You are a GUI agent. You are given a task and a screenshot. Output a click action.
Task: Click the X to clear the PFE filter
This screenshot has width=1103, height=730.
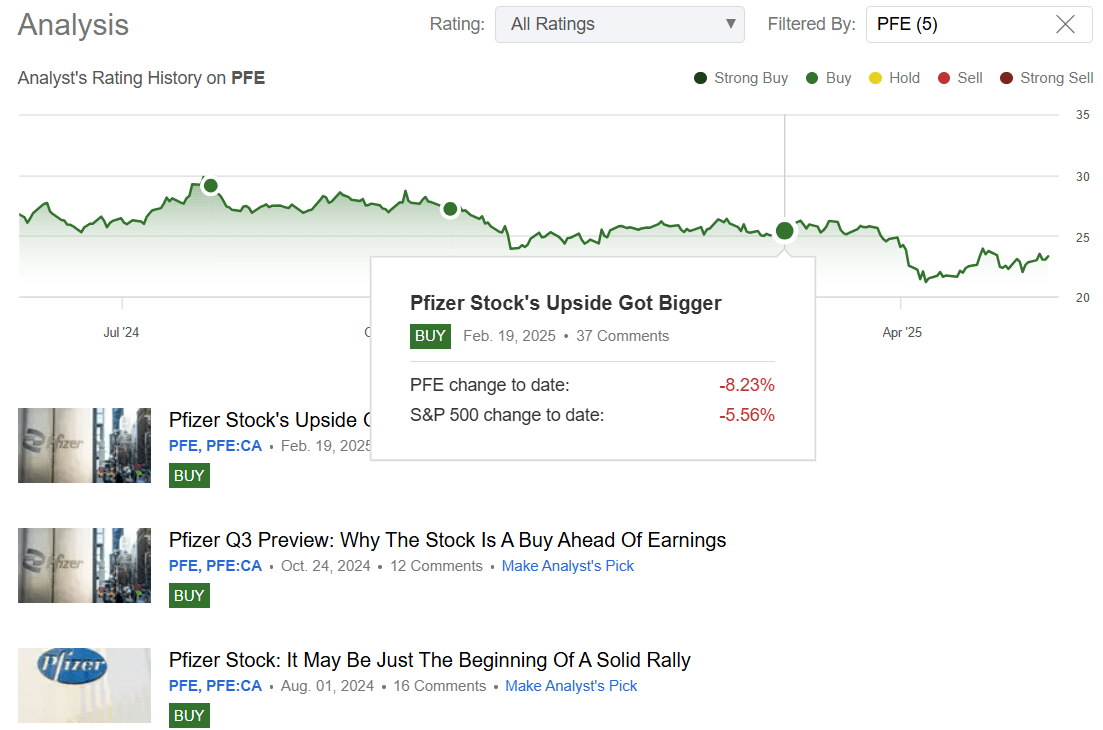(1066, 24)
